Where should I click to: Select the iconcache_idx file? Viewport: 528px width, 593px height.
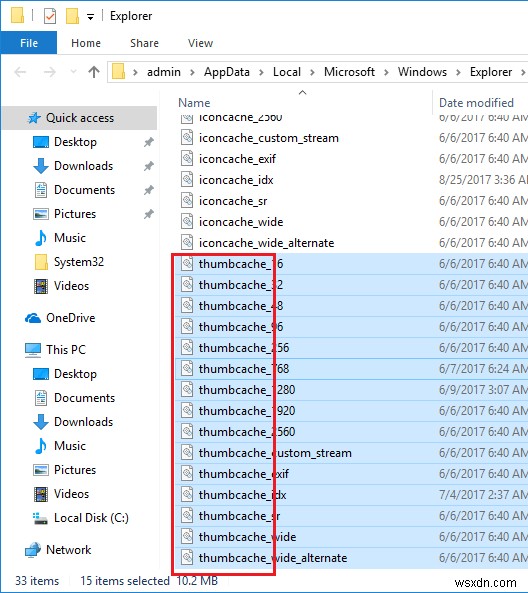[236, 180]
